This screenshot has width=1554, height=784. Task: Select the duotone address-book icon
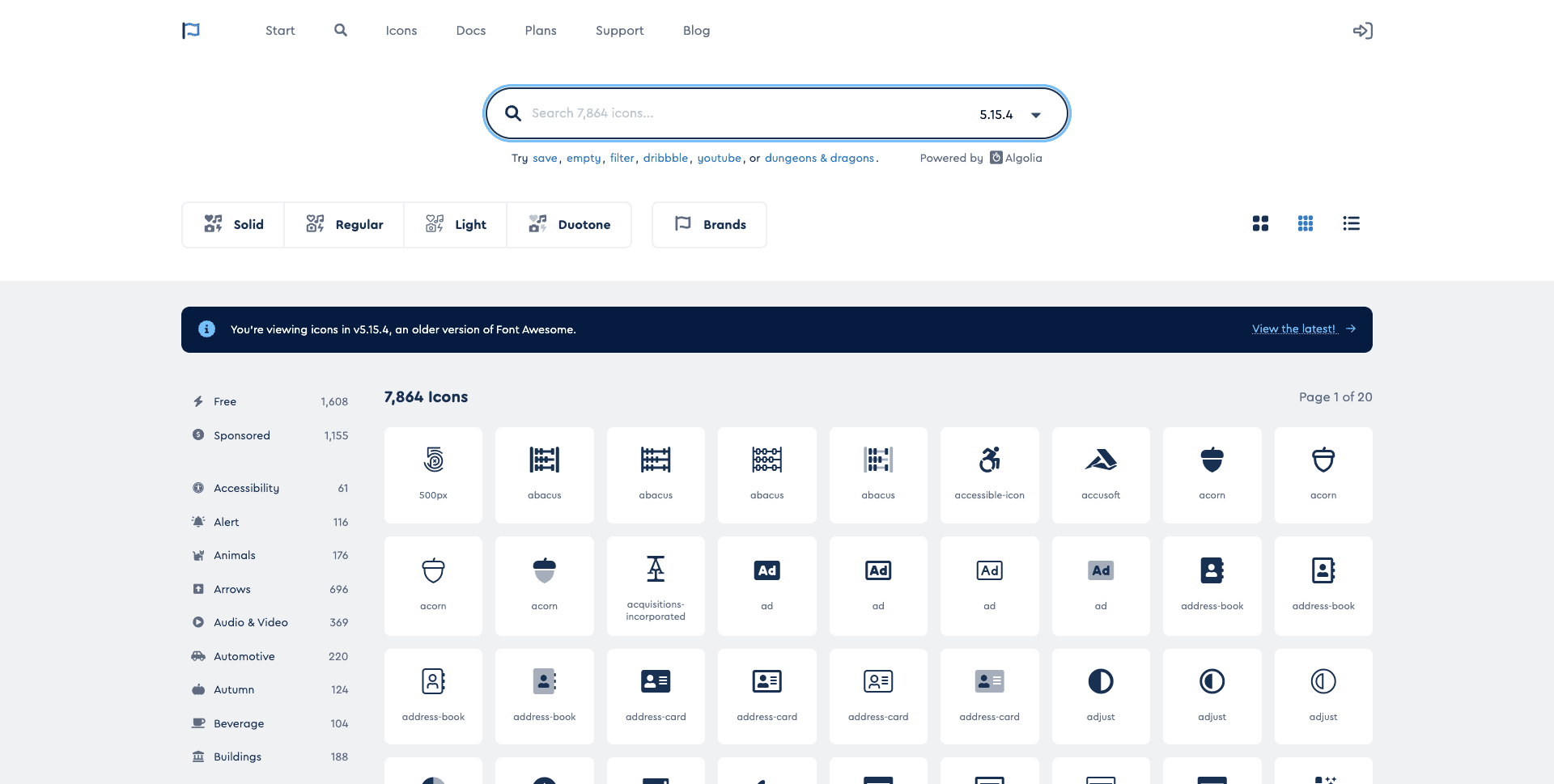(544, 697)
